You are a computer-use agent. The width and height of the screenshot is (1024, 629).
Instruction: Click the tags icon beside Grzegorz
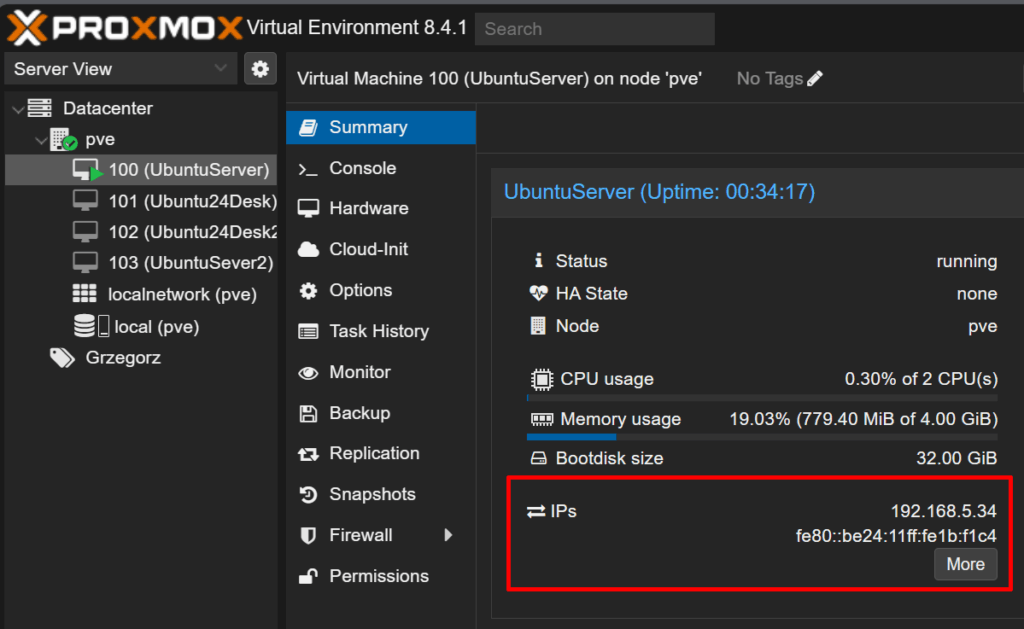[x=63, y=357]
